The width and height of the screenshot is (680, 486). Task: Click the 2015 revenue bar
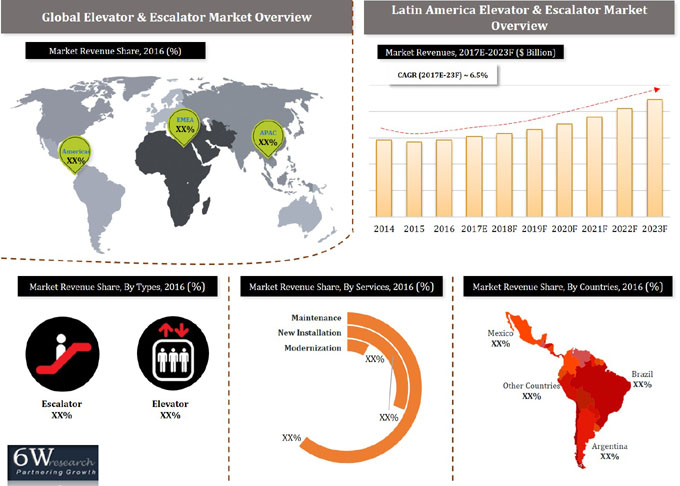414,179
